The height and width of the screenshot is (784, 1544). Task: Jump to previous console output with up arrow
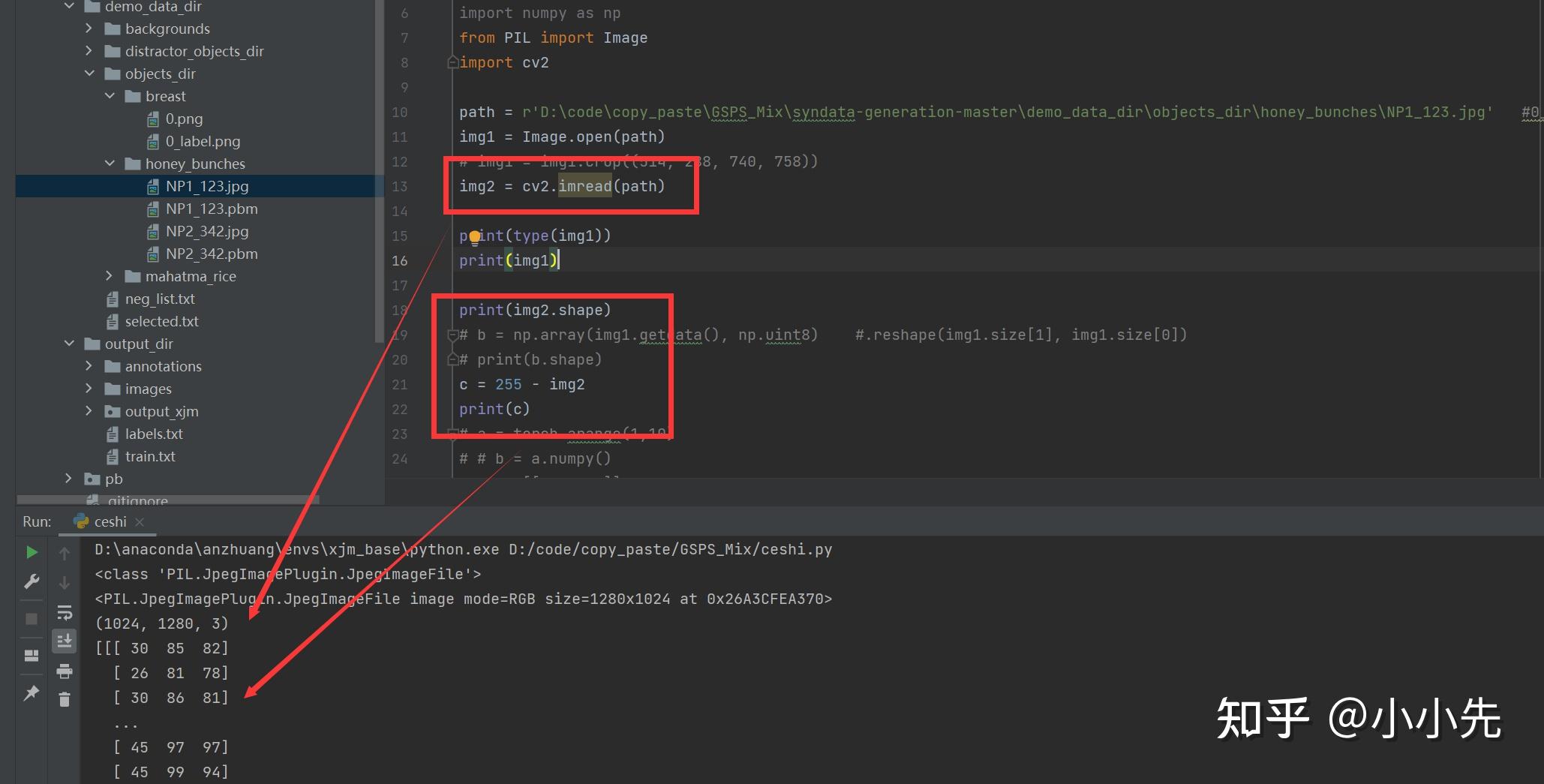[64, 553]
